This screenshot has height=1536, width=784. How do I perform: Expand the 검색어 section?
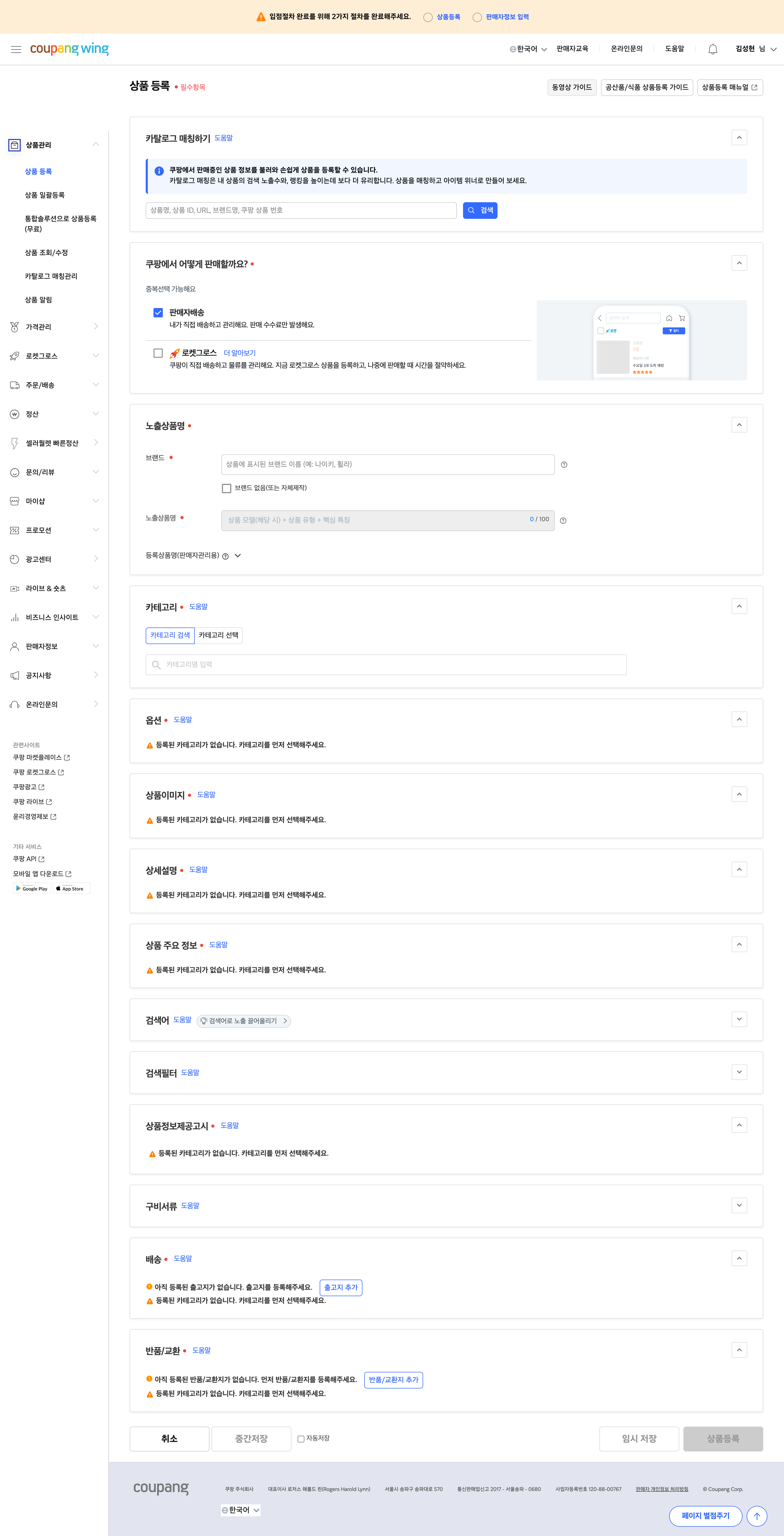[739, 1019]
